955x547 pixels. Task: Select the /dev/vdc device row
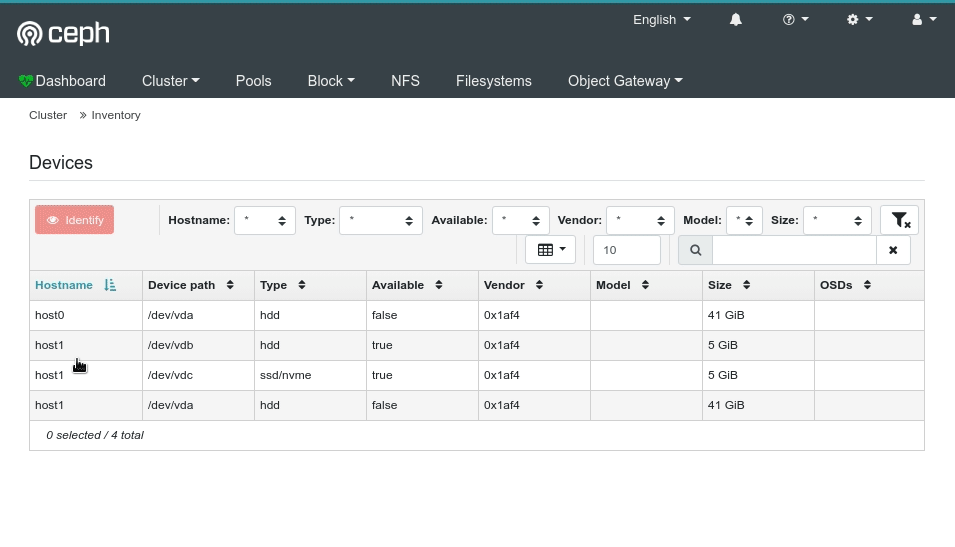(477, 375)
